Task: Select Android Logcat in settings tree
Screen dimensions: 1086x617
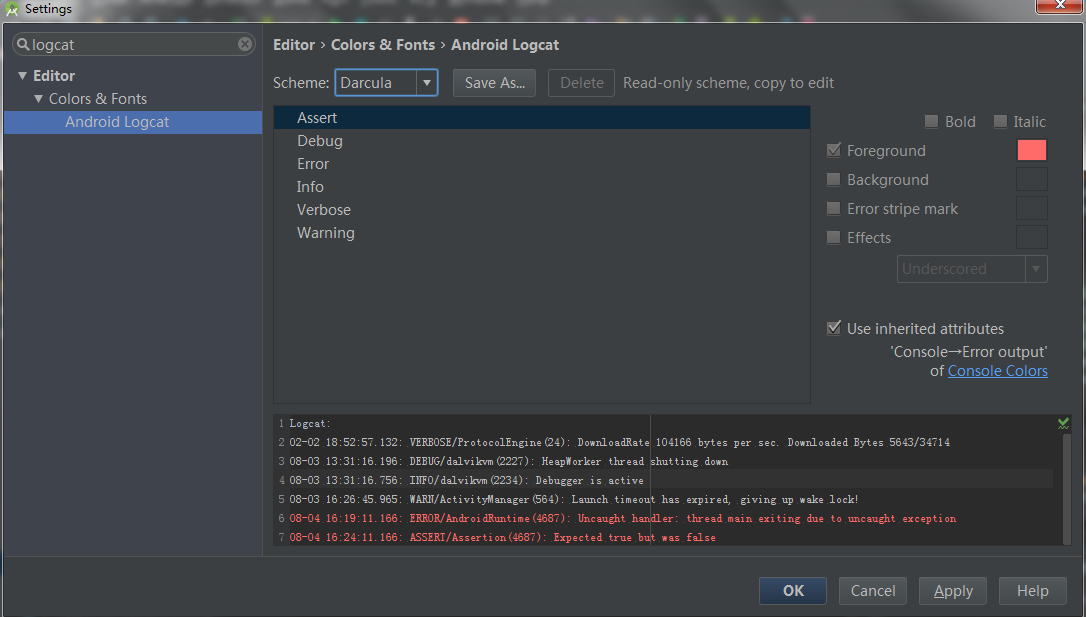Action: pyautogui.click(x=133, y=122)
